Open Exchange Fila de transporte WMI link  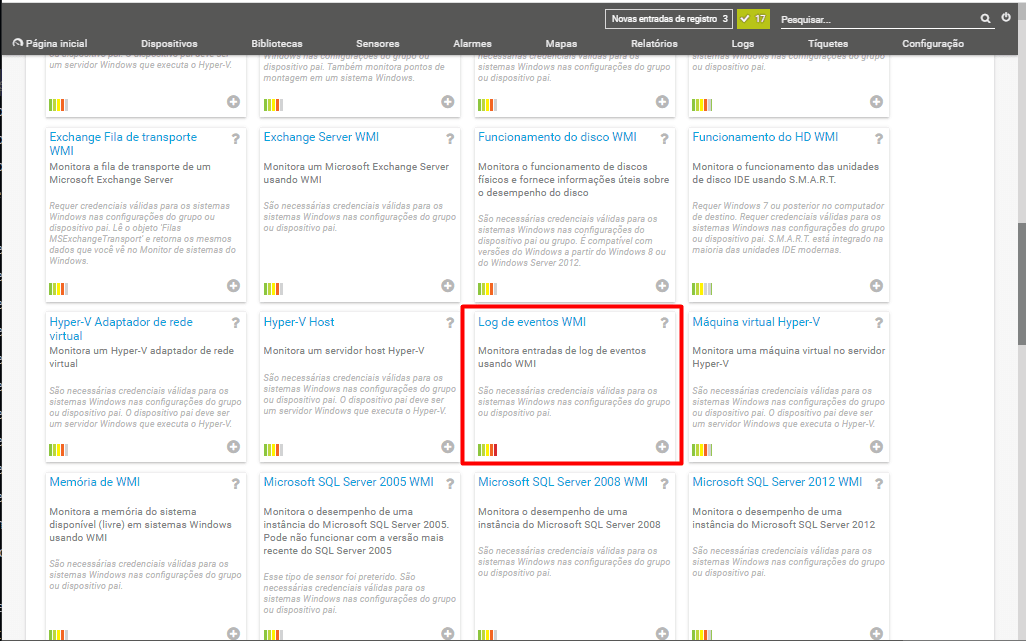pyautogui.click(x=123, y=143)
